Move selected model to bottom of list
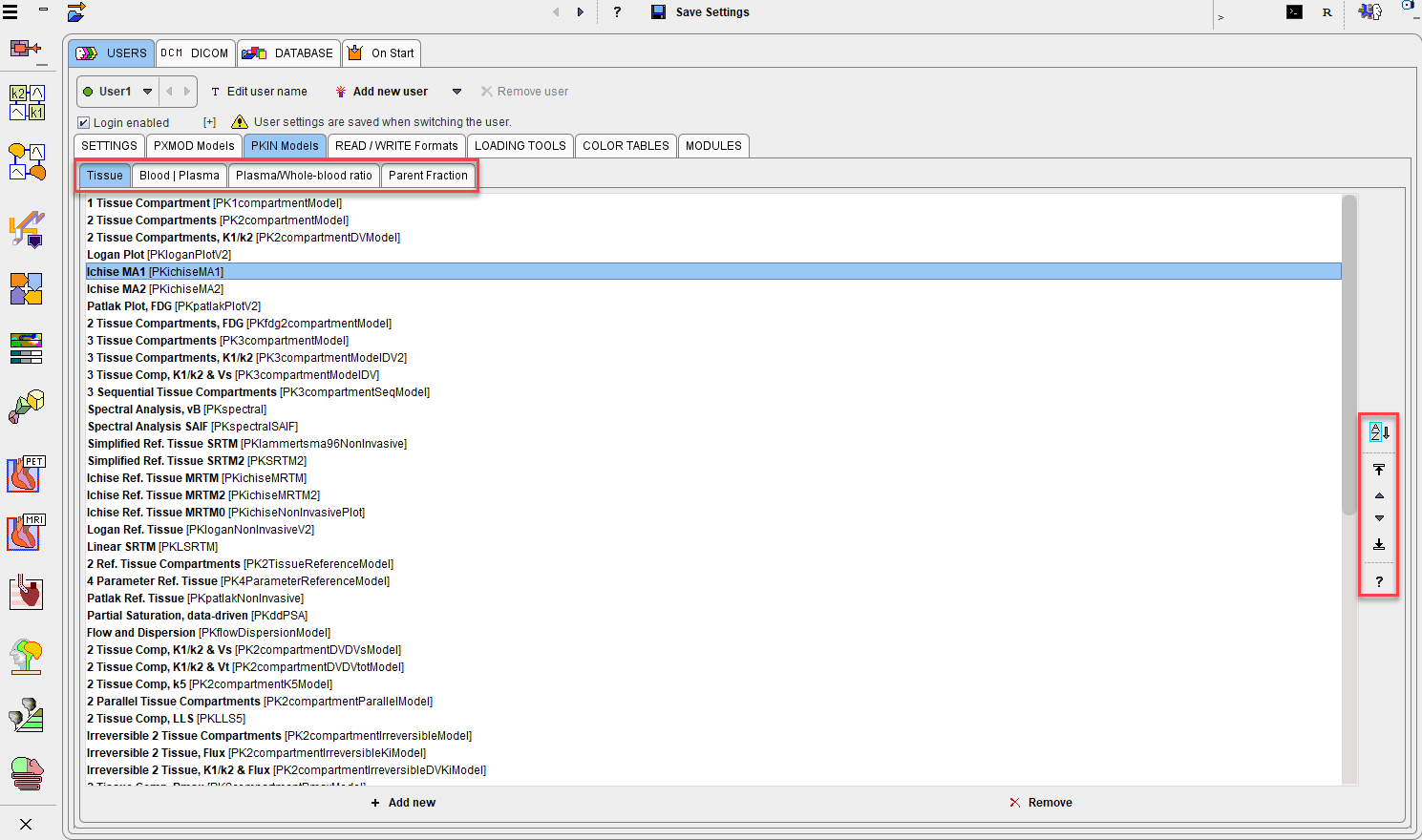Screen dimensions: 1422x840 (1379, 545)
